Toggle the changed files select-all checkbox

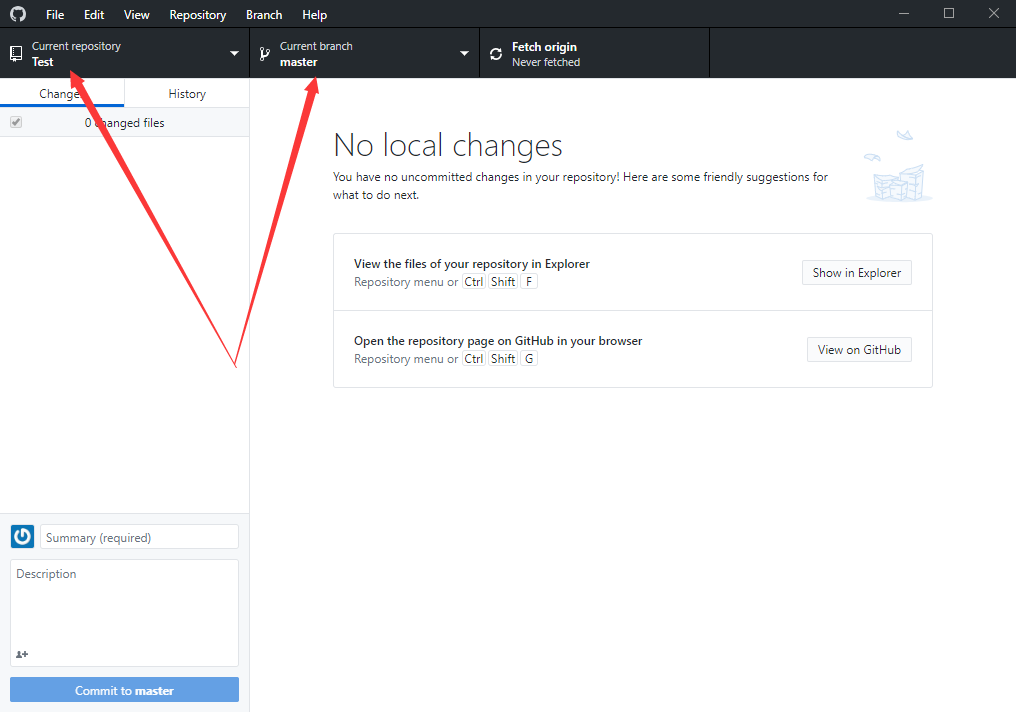coord(16,122)
